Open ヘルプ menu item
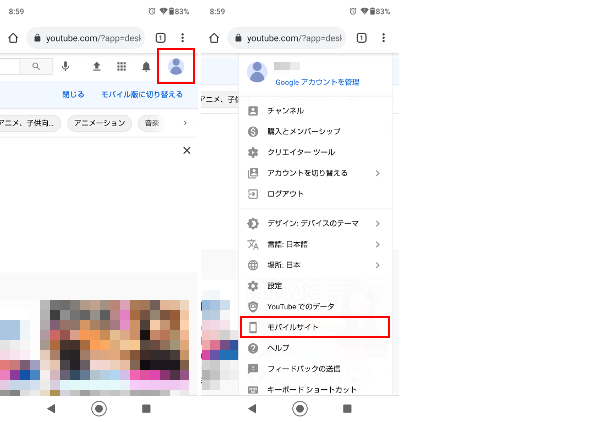 (x=315, y=348)
